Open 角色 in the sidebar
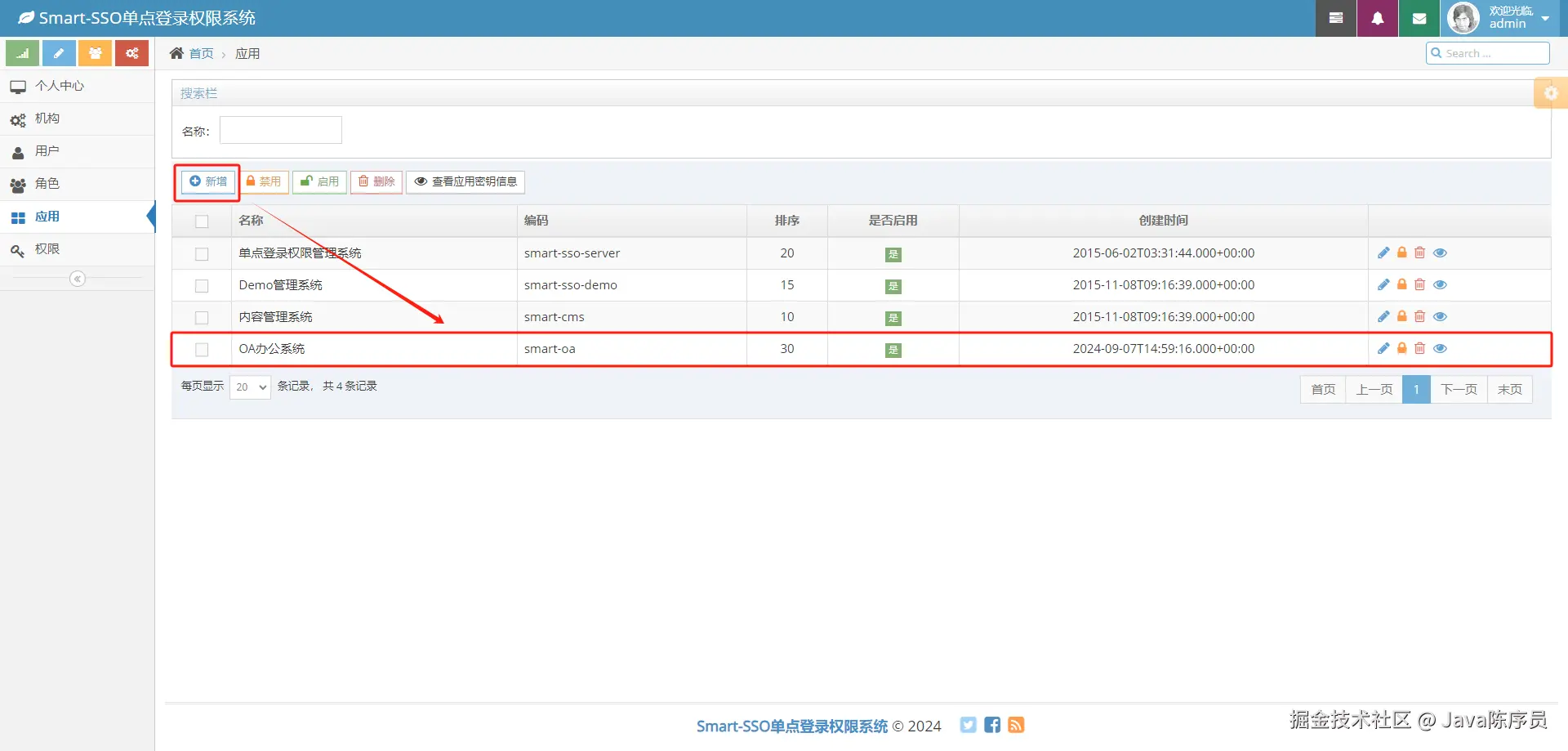Image resolution: width=1568 pixels, height=751 pixels. (78, 184)
